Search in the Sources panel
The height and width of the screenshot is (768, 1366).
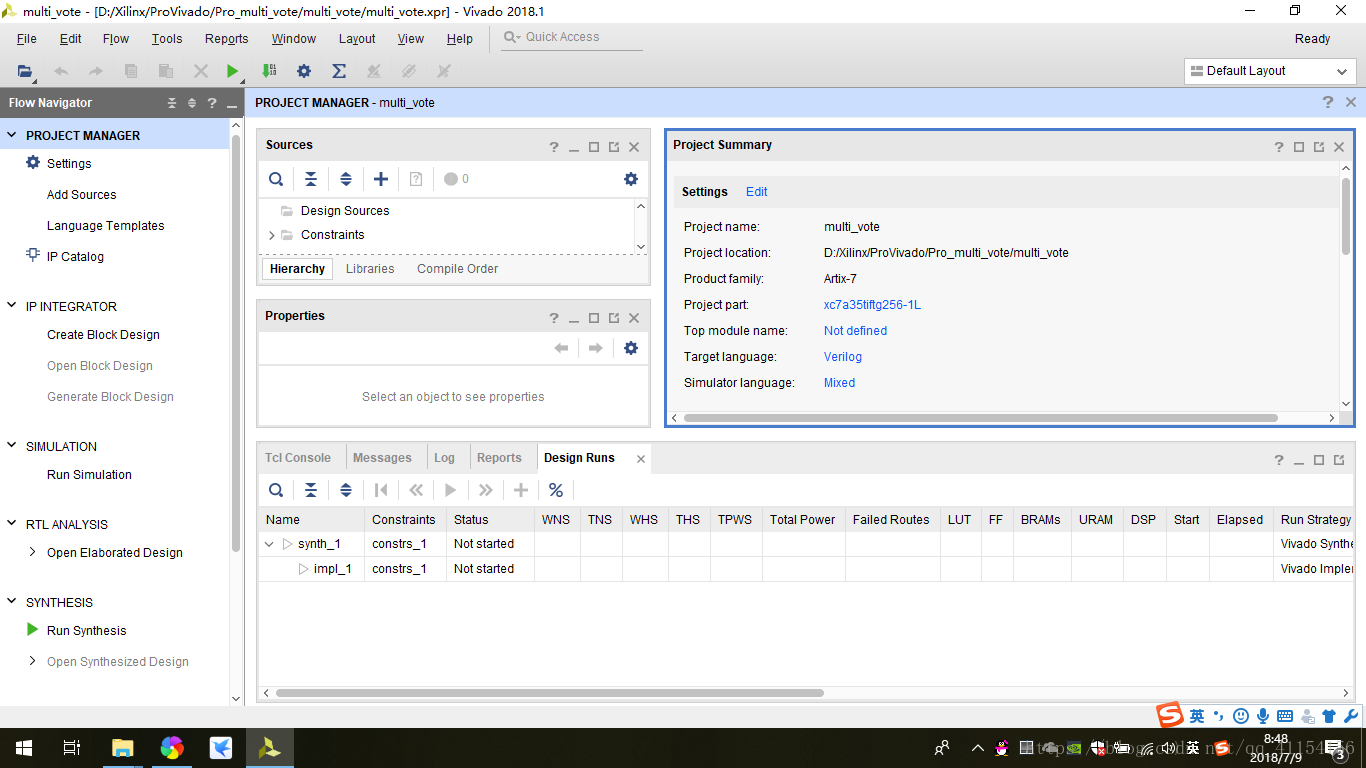276,179
